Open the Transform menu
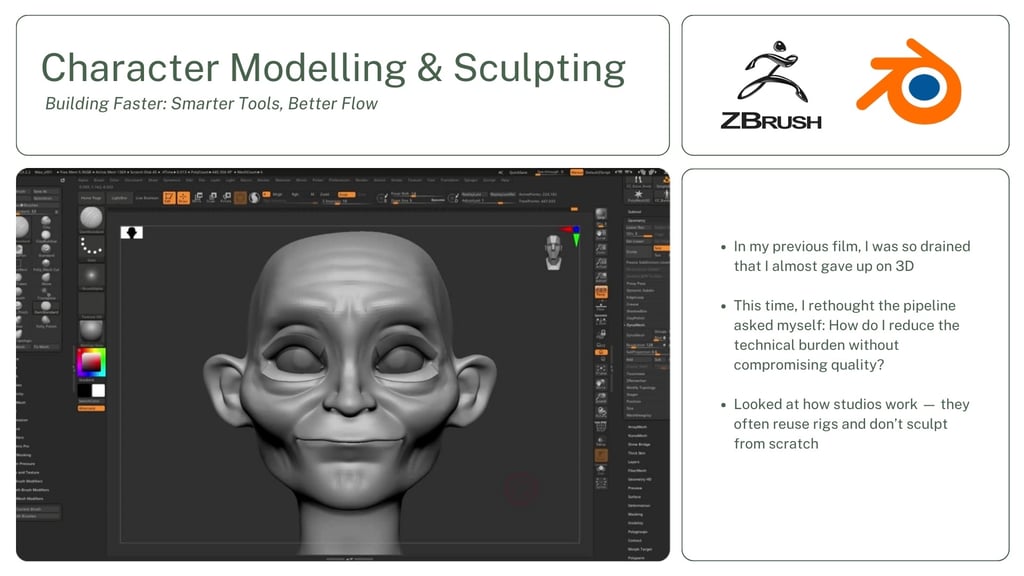1024x576 pixels. coord(449,180)
